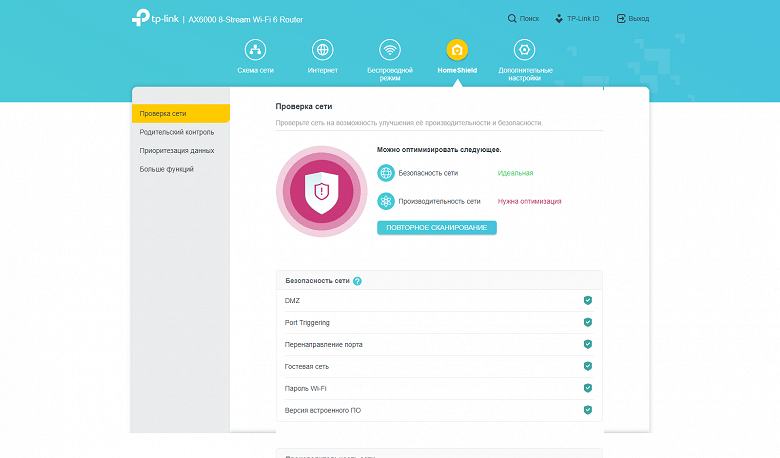Click the Гостевая сеть shield check status

[587, 366]
